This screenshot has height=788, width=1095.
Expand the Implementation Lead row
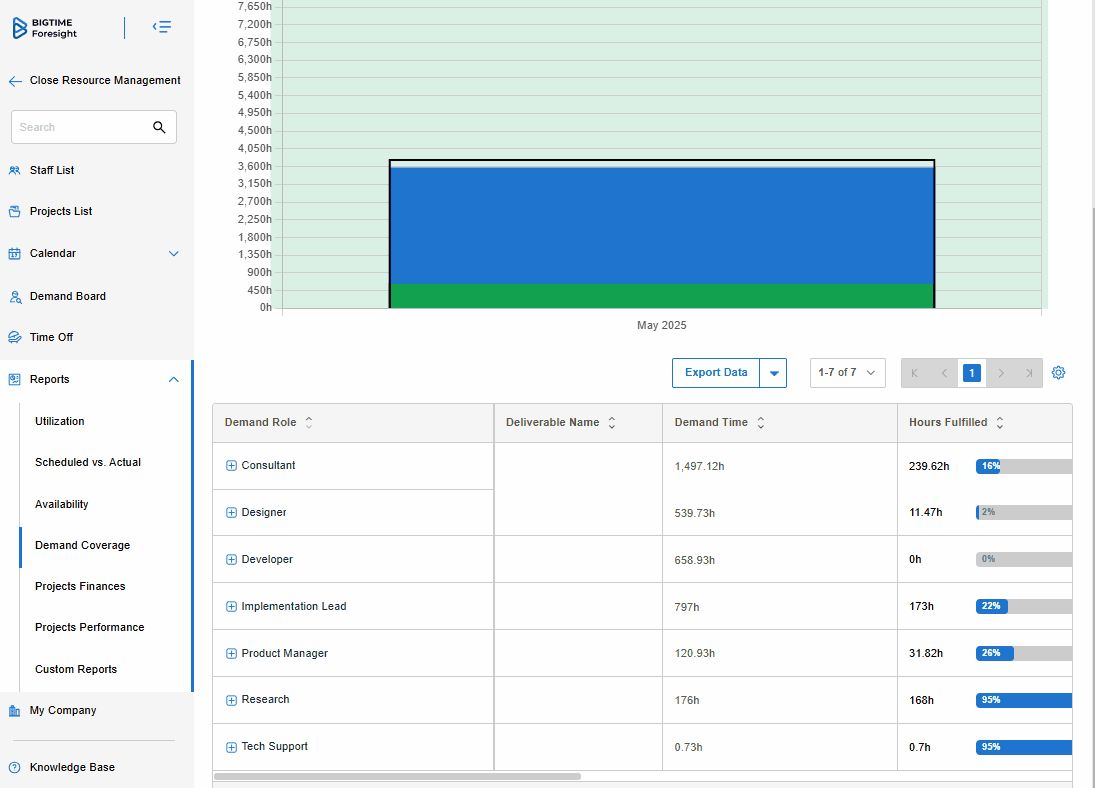231,606
